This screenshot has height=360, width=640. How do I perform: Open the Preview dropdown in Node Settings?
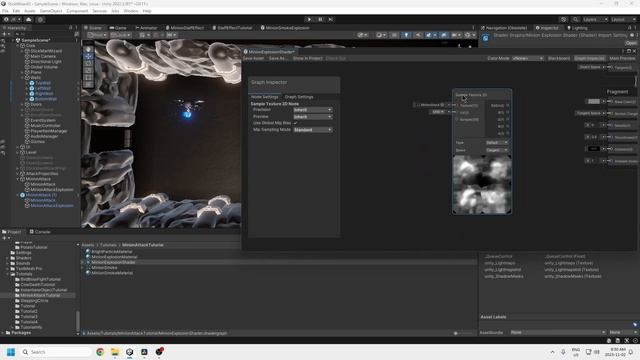tap(313, 117)
